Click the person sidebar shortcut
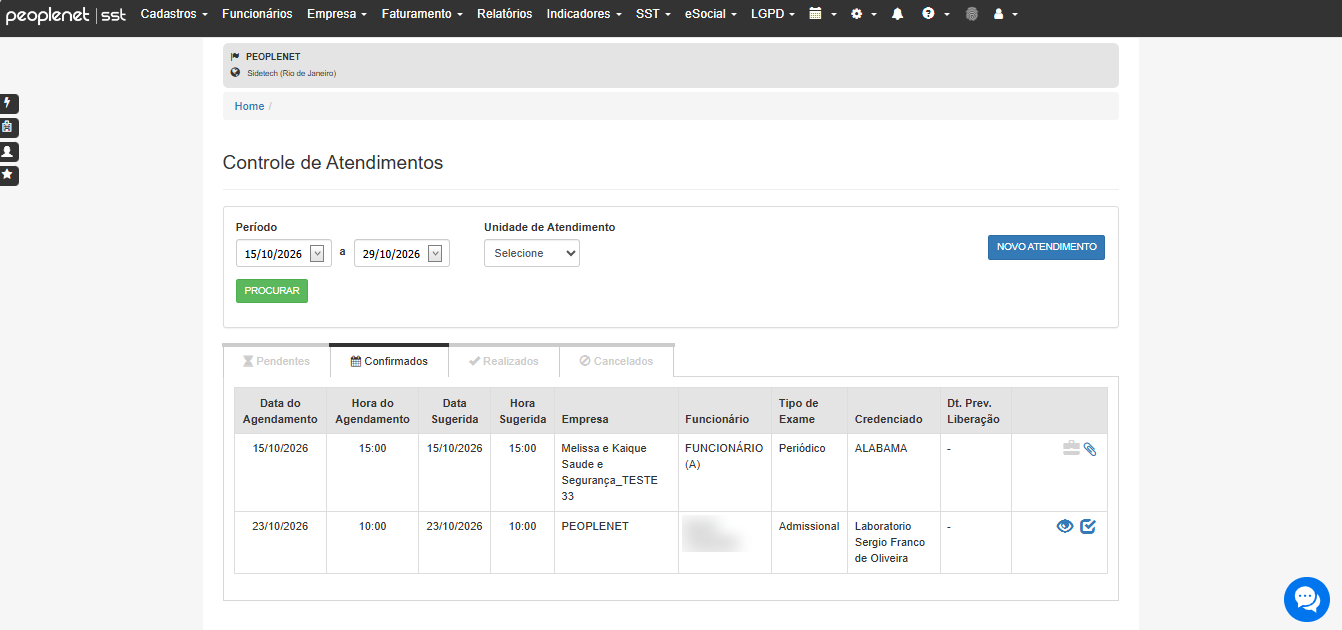Viewport: 1342px width, 630px height. coord(8,151)
